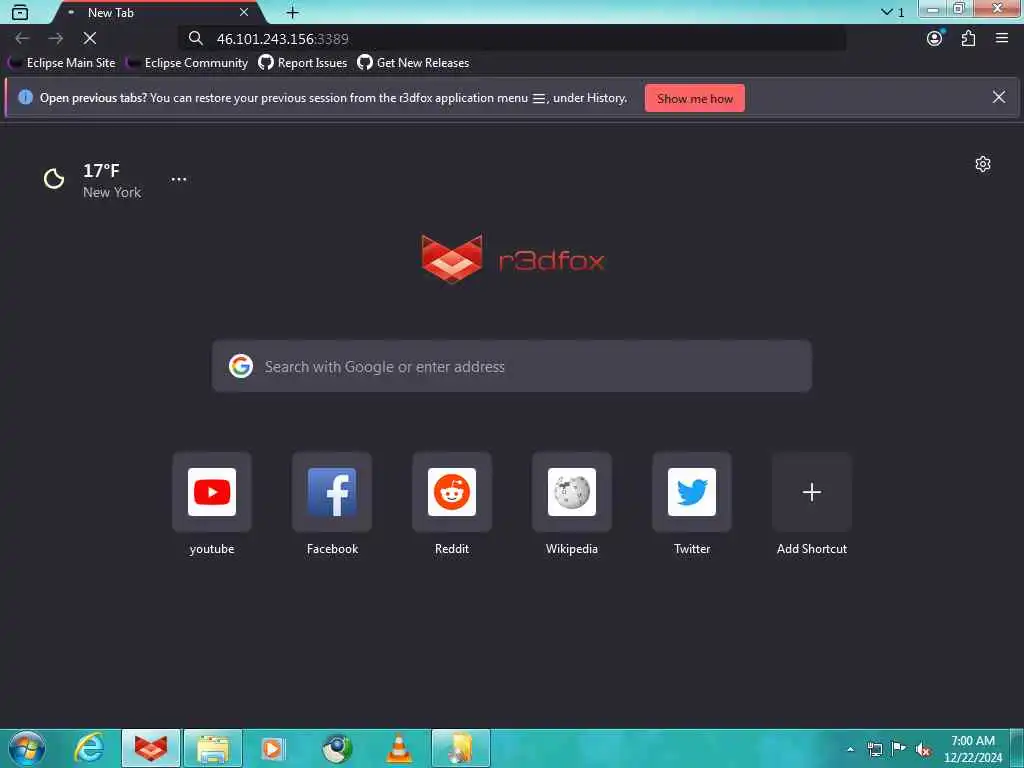Click the r3dfox taskbar button
Screen dimensions: 1024x768
click(151, 748)
